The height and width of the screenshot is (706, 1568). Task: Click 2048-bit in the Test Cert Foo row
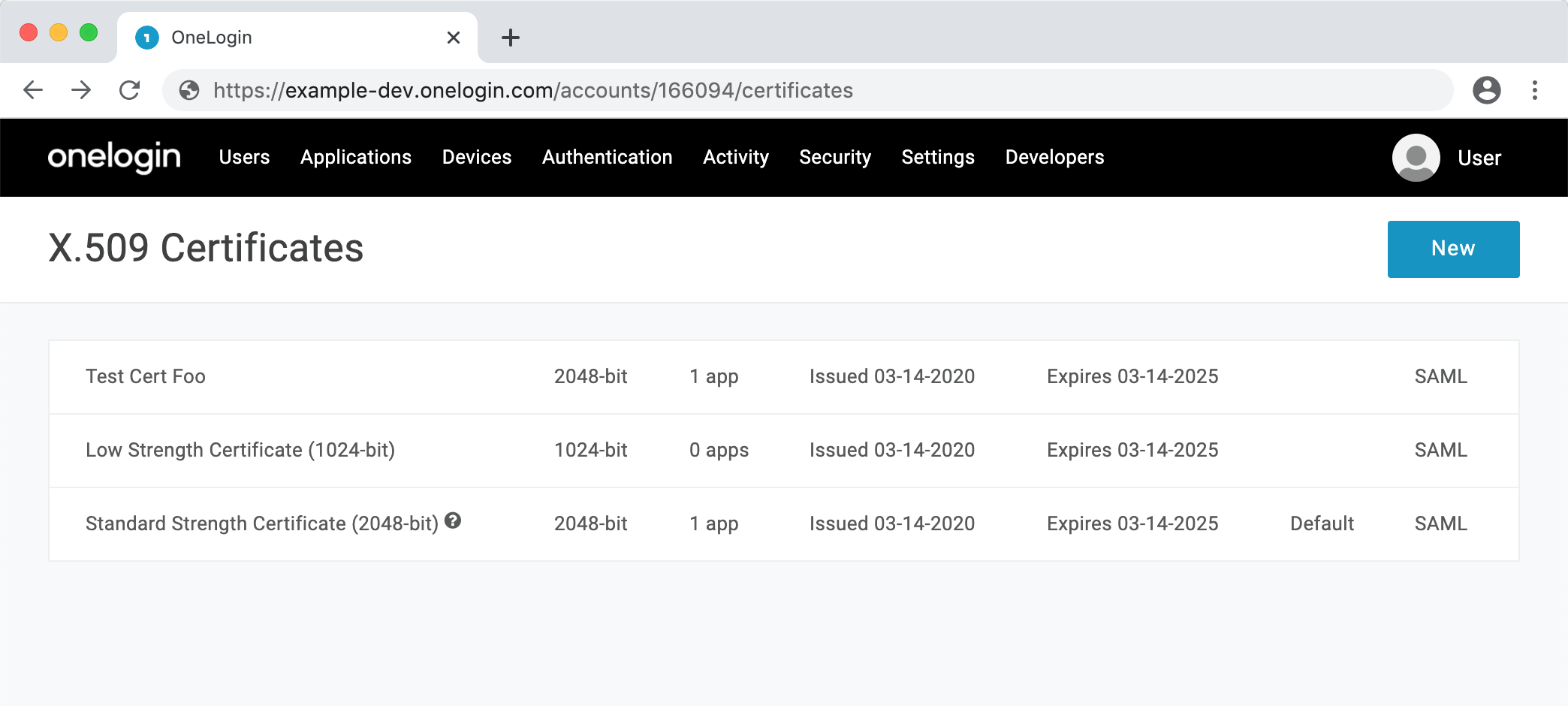coord(591,376)
